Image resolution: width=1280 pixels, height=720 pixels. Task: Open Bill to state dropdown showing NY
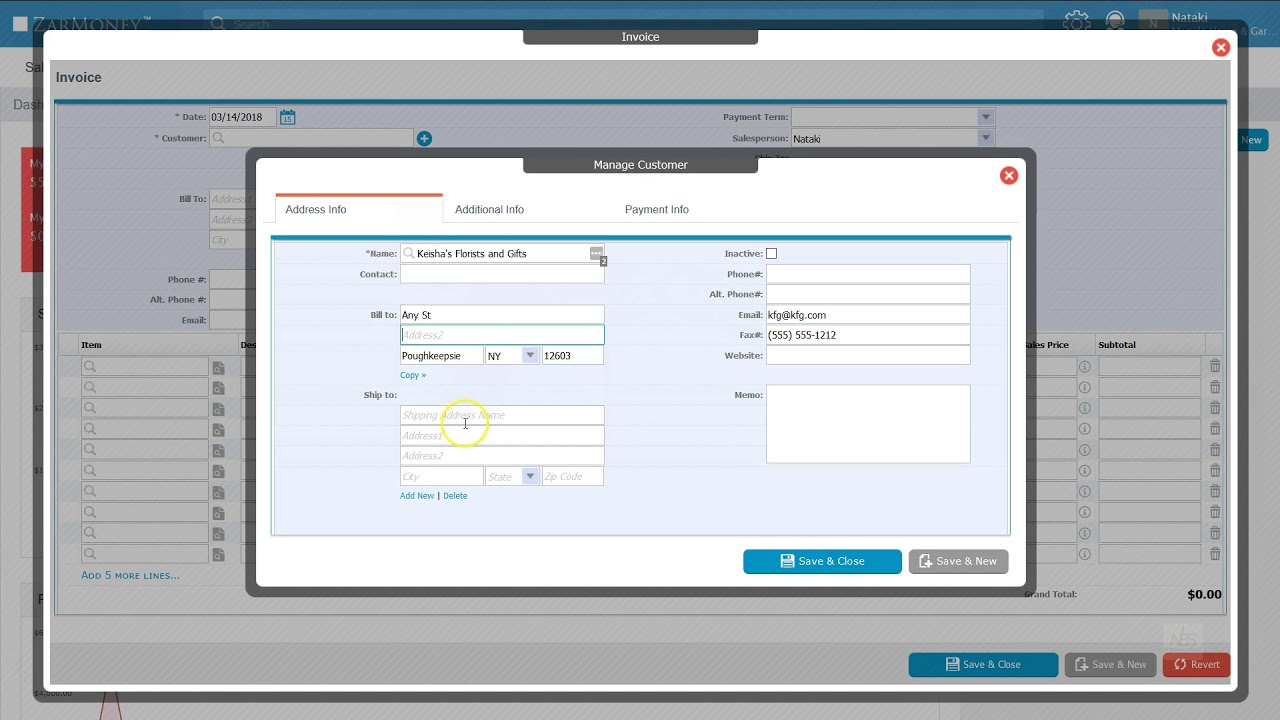point(530,355)
